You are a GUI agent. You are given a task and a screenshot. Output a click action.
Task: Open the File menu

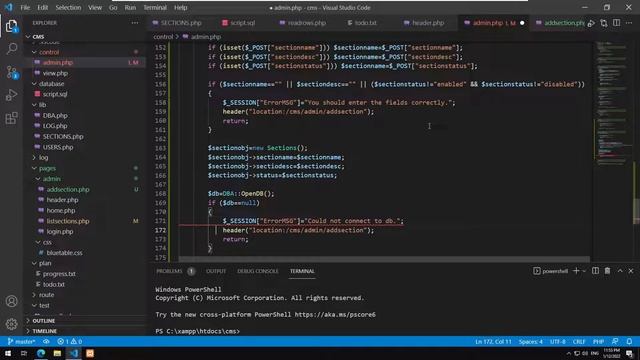tap(25, 8)
